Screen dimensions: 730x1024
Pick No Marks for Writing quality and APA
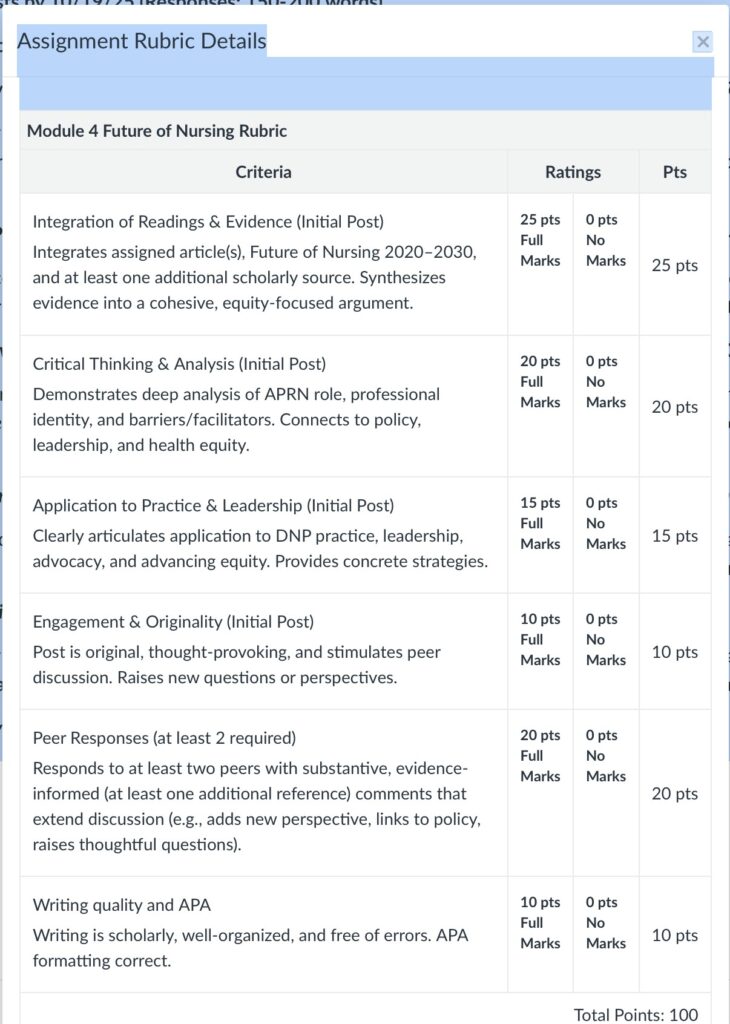[x=605, y=923]
